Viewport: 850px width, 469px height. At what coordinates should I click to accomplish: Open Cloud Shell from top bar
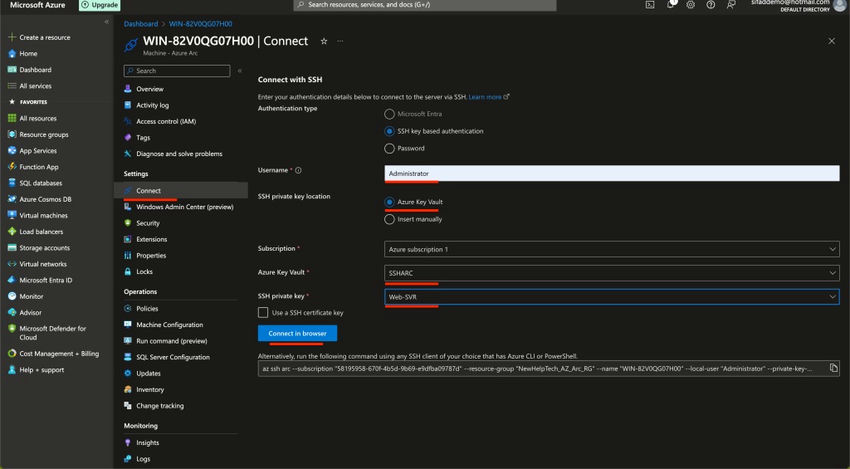click(x=650, y=5)
